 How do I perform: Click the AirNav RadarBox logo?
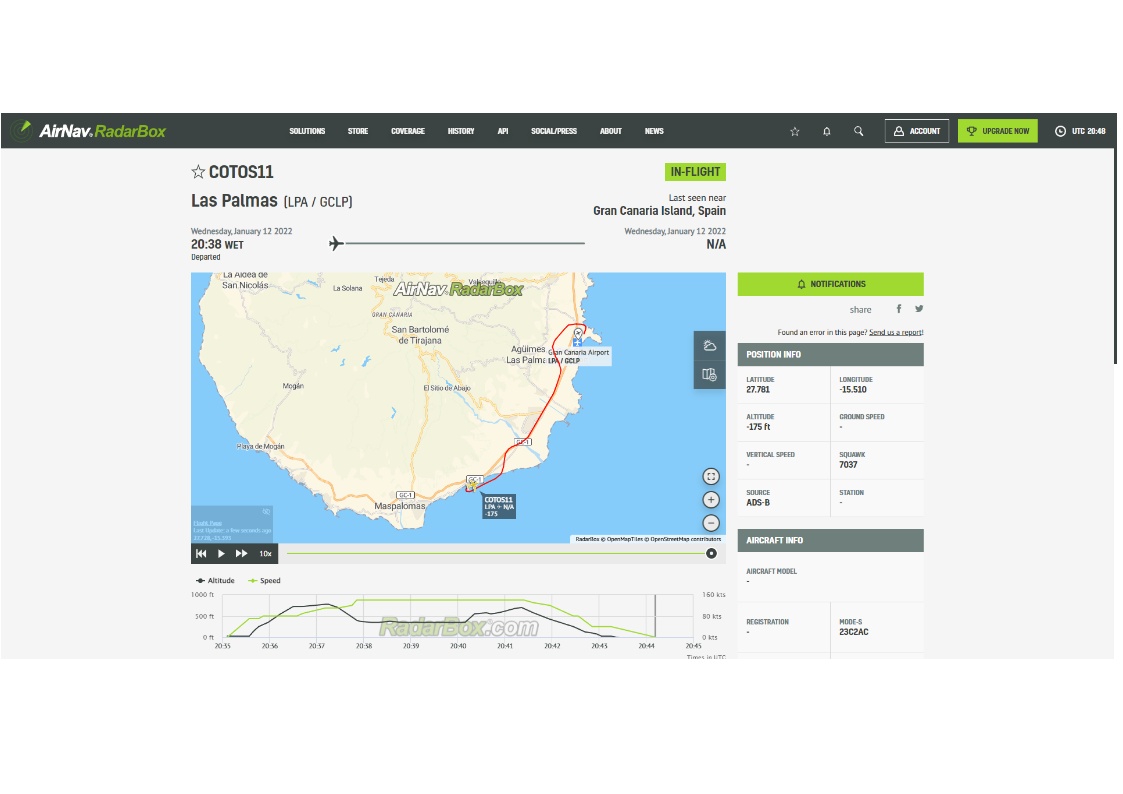tap(90, 131)
